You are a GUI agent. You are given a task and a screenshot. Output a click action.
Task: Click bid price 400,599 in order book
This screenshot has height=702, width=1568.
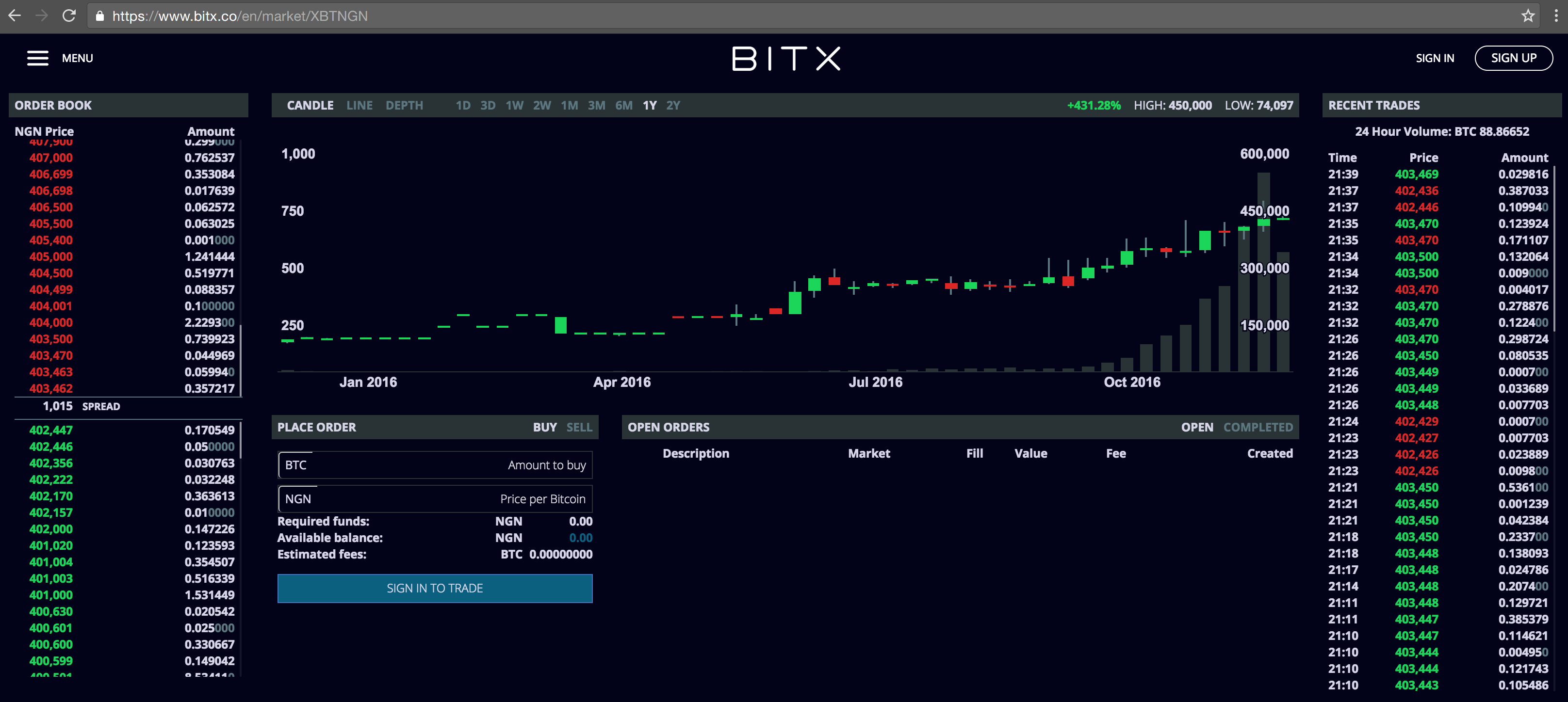coord(50,661)
